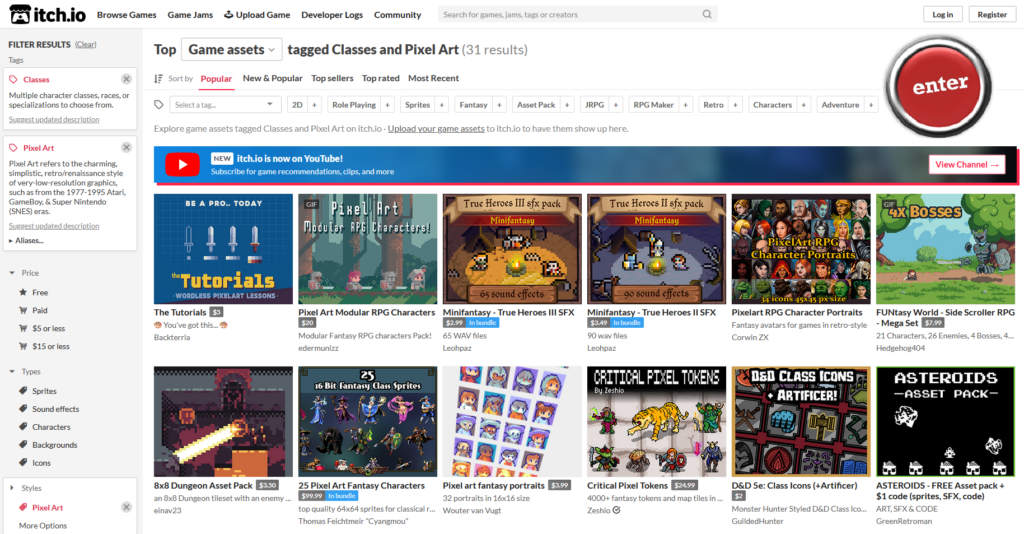This screenshot has width=1024, height=534.
Task: Open Browse Games menu
Action: [x=127, y=14]
